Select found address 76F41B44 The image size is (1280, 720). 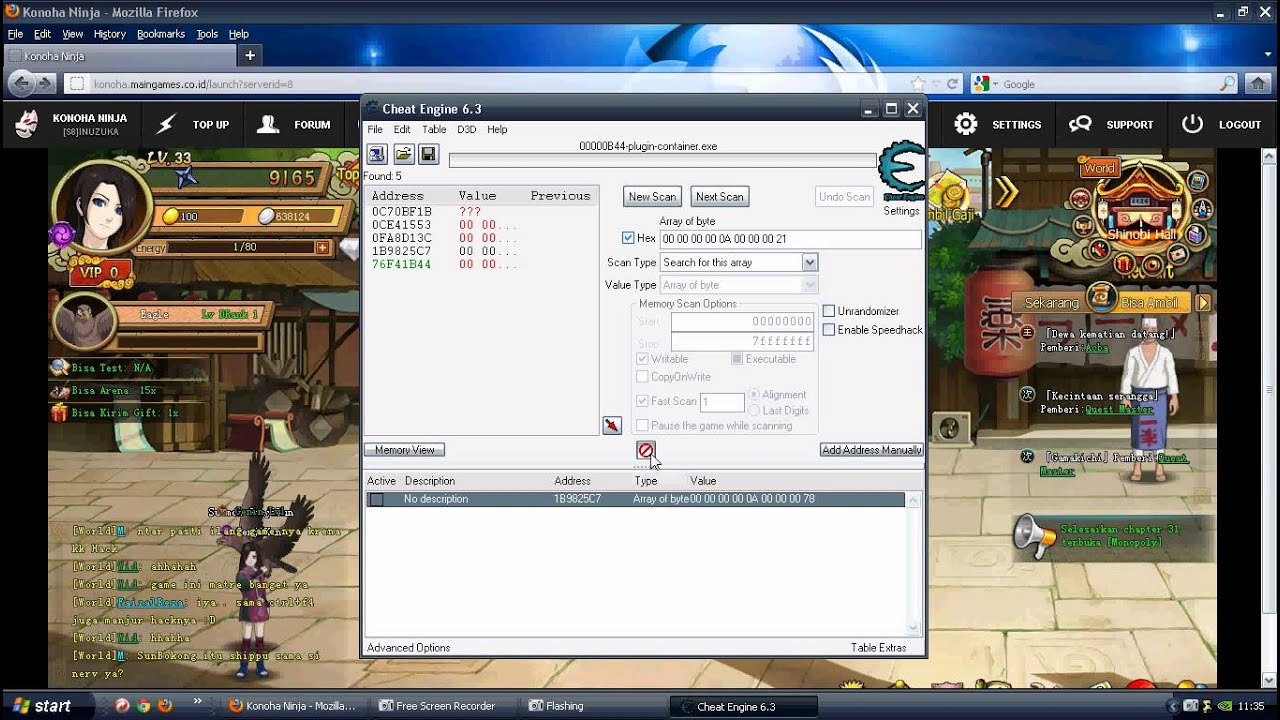point(401,264)
